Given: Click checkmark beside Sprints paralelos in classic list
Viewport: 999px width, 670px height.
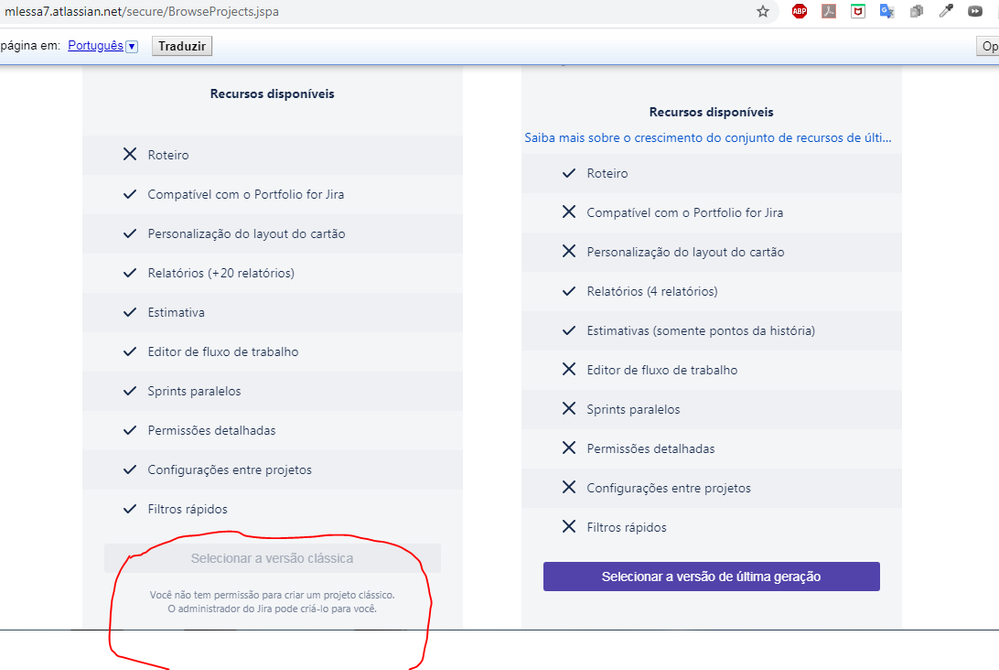Looking at the screenshot, I should tap(129, 391).
